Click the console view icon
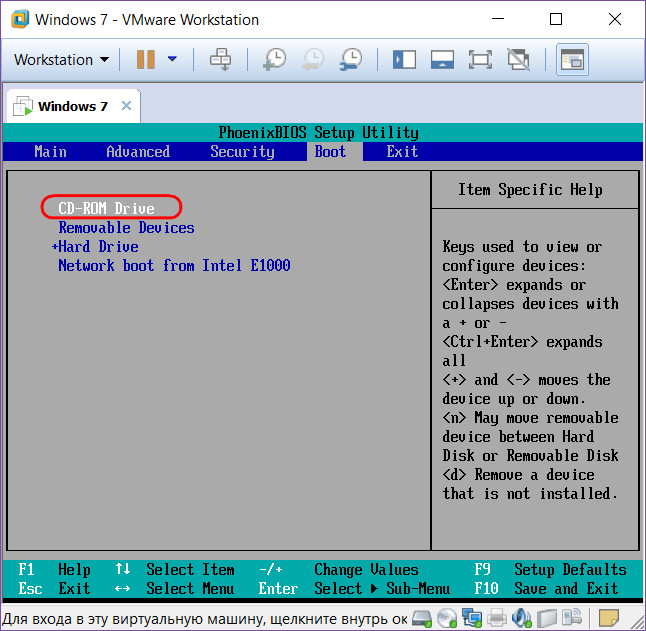646x631 pixels. click(x=572, y=60)
